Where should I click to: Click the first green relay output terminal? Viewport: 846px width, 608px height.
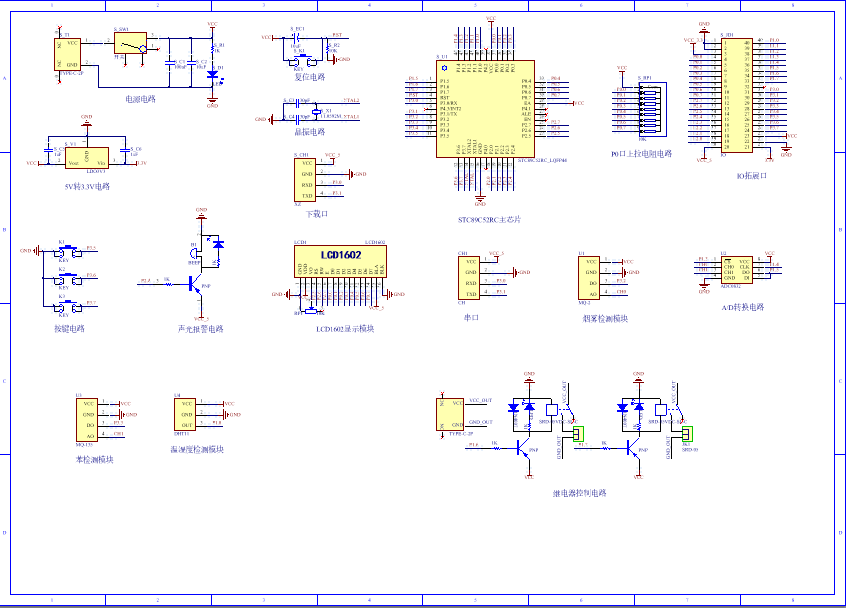(x=577, y=433)
